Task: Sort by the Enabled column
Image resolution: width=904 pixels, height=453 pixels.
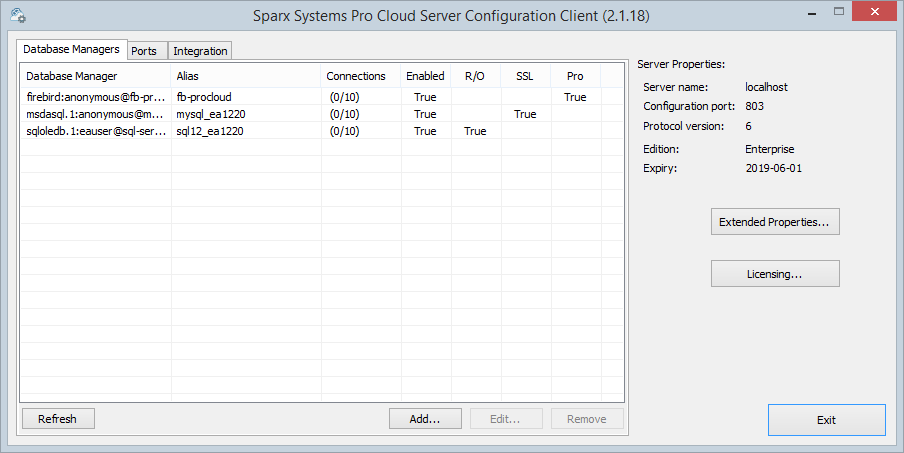Action: tap(425, 76)
